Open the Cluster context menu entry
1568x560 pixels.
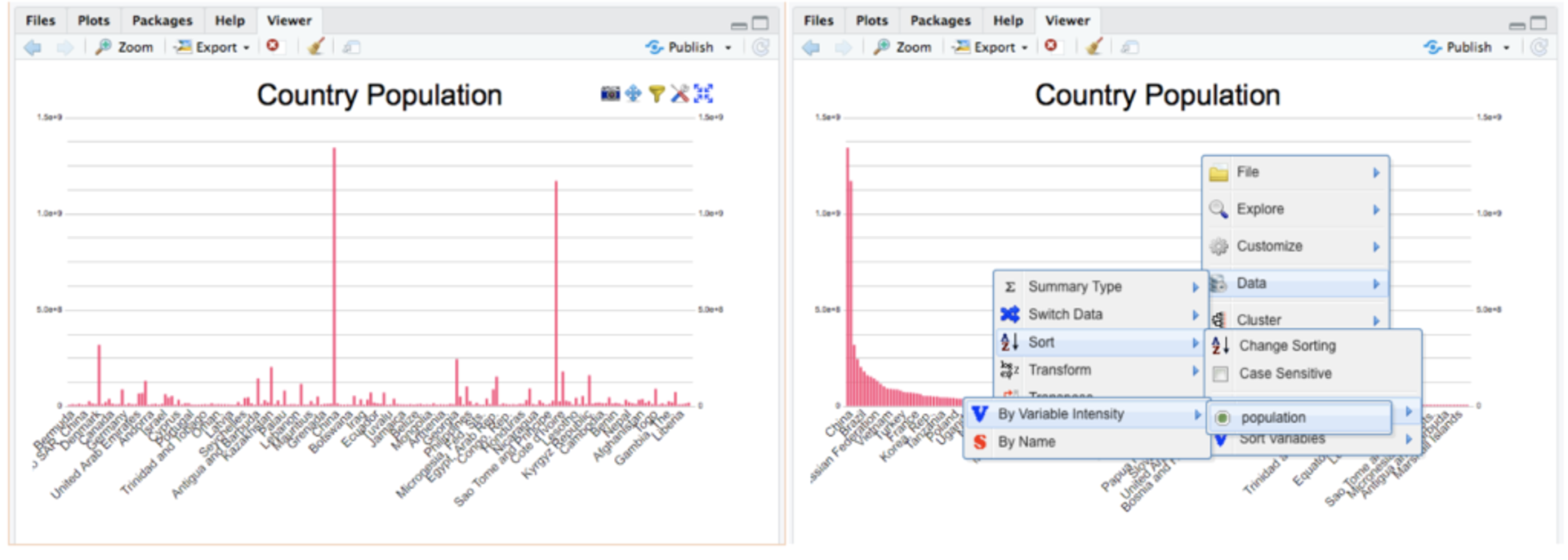click(x=1295, y=319)
